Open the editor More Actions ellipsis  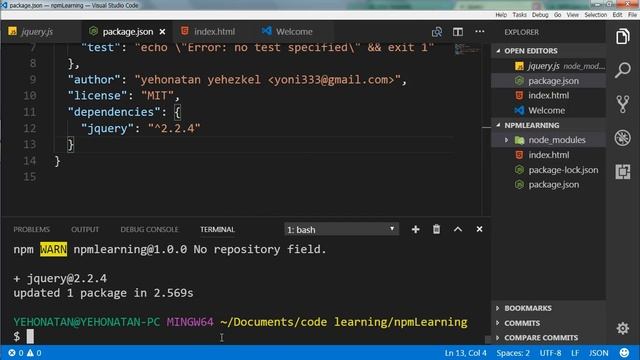coord(480,31)
